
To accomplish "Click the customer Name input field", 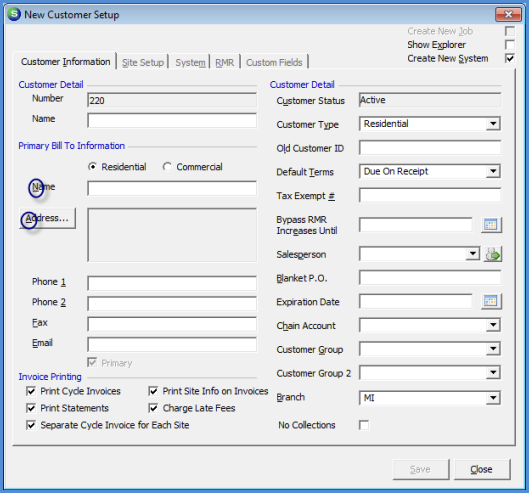I will [172, 120].
